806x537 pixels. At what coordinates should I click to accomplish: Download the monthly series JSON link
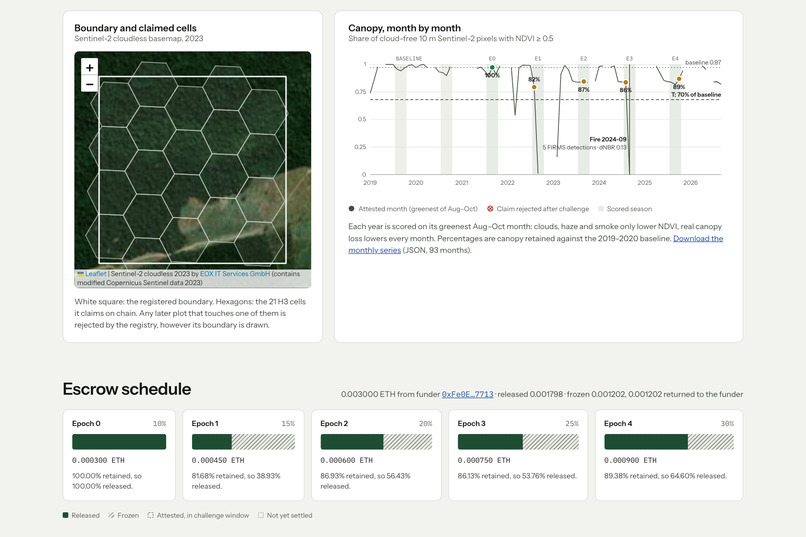[536, 244]
